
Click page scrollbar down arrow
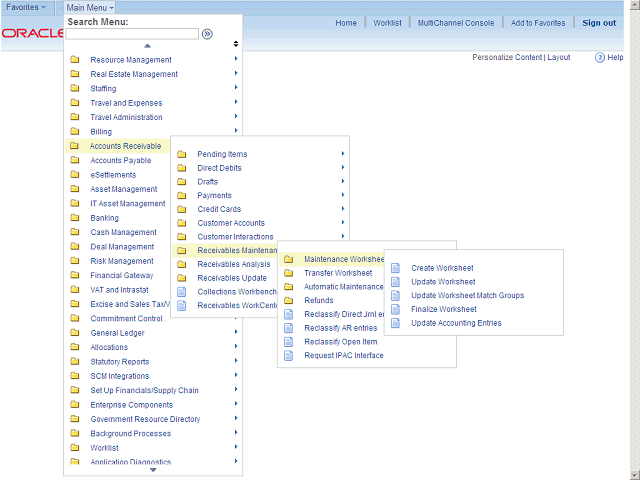pos(636,475)
